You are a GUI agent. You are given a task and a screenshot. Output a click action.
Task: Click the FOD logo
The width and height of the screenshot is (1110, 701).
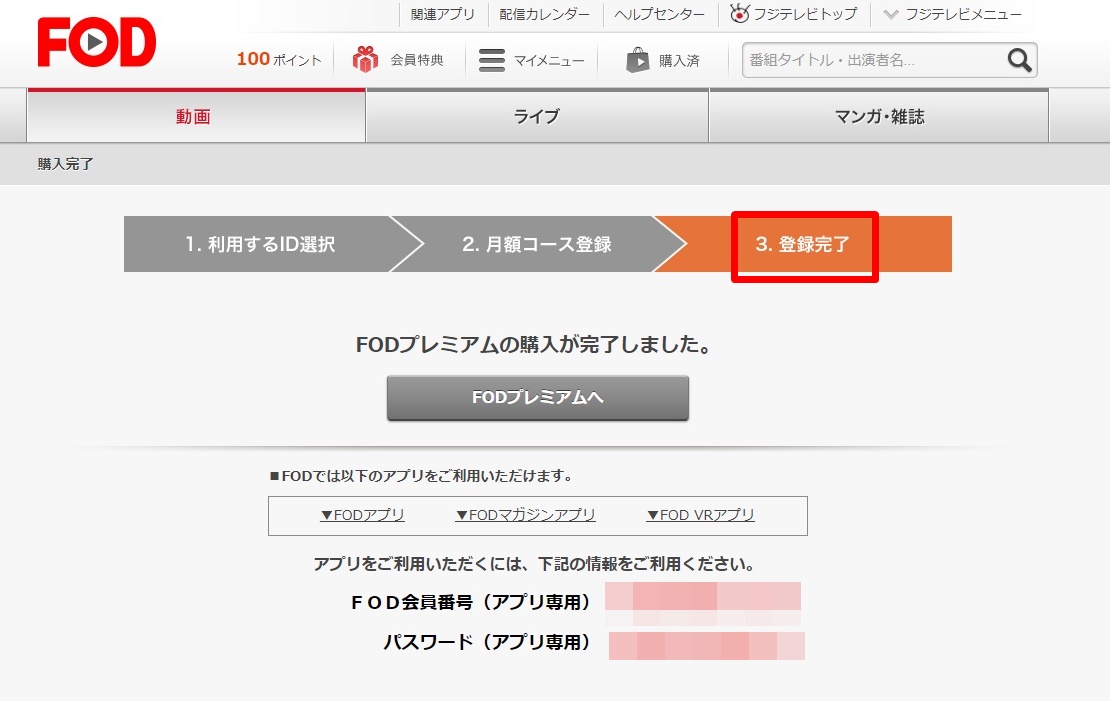(x=97, y=44)
